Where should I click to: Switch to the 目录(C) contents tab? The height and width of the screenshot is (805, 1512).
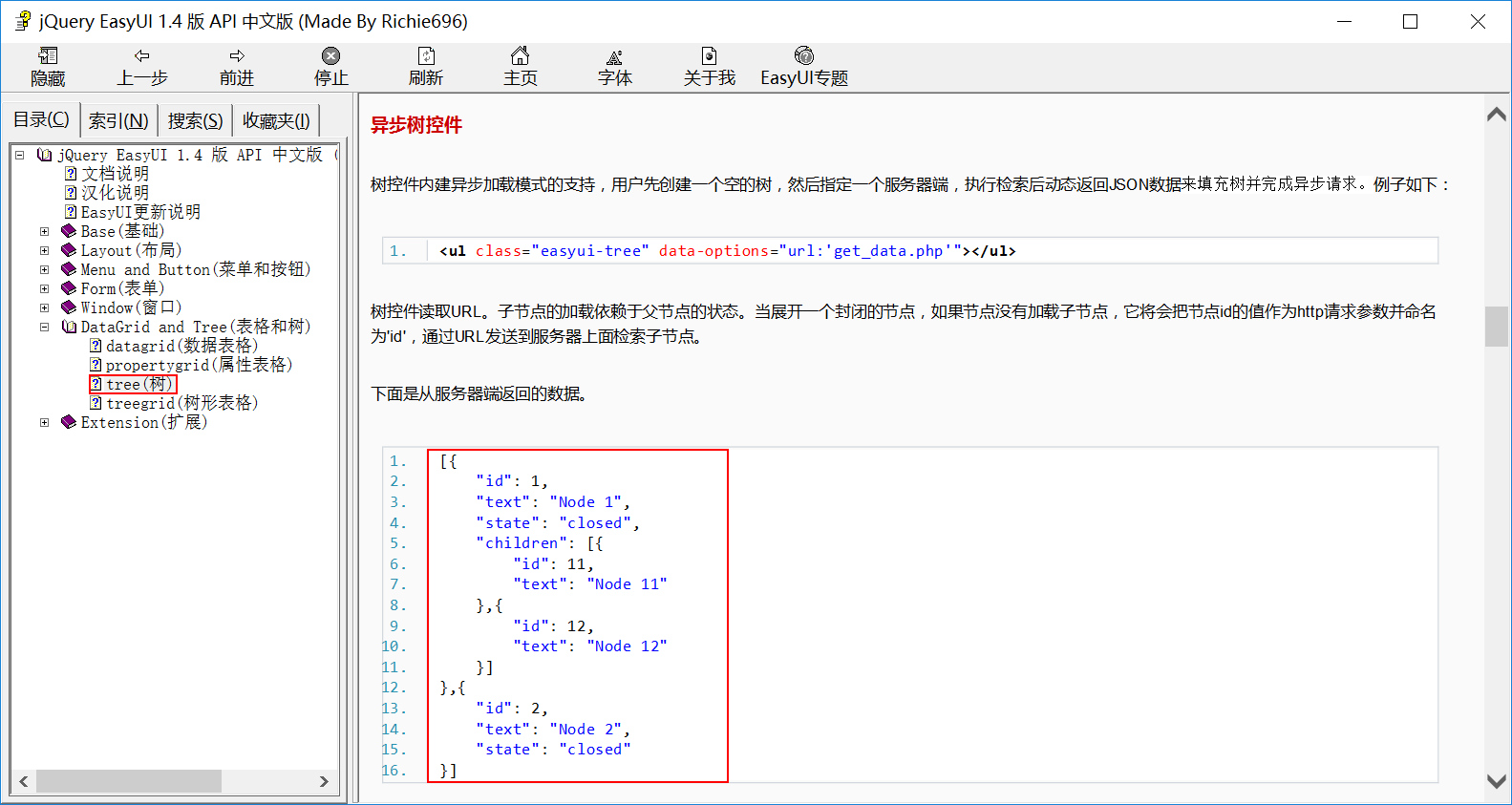click(x=41, y=119)
